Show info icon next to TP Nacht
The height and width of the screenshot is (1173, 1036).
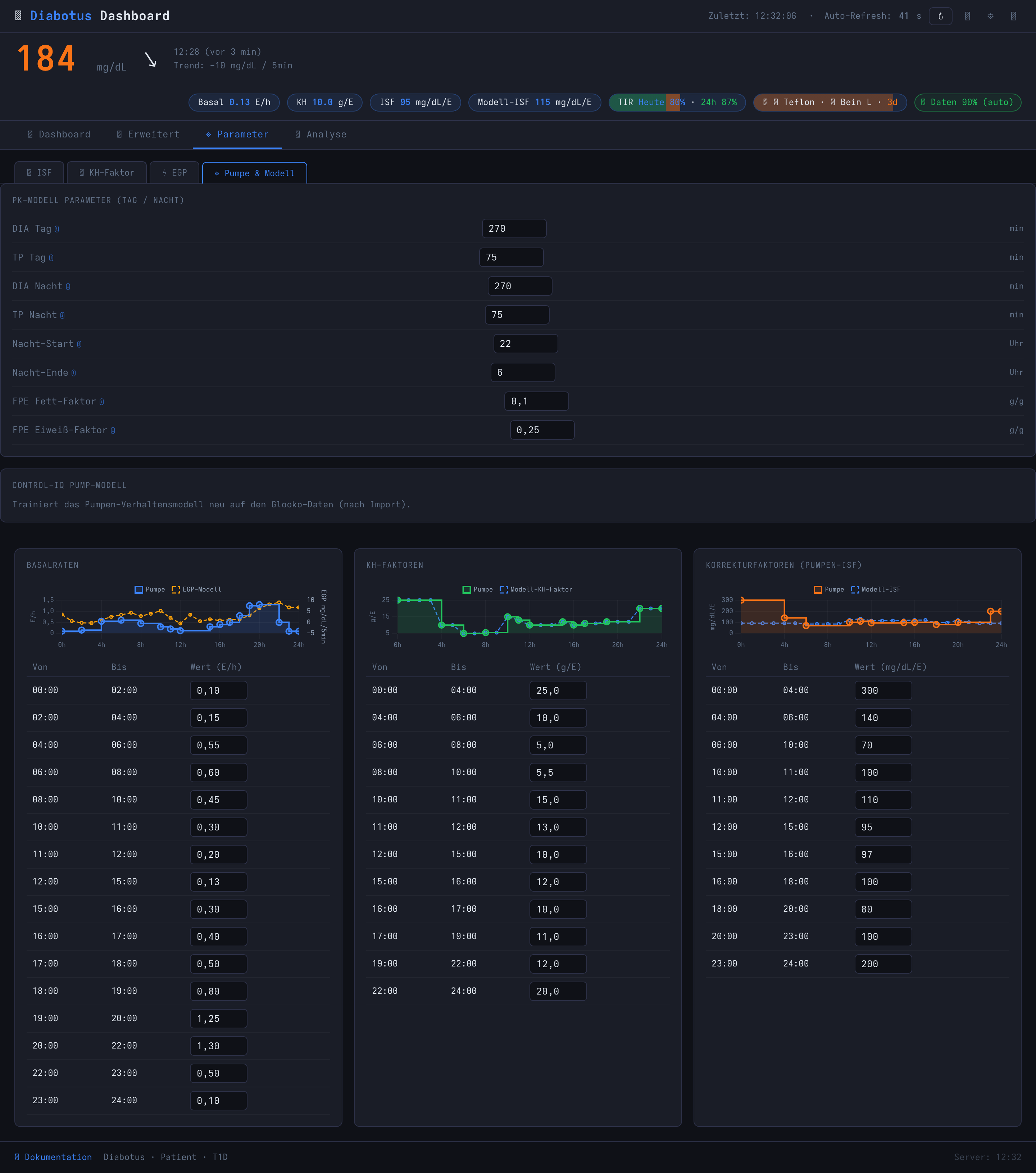(x=63, y=316)
